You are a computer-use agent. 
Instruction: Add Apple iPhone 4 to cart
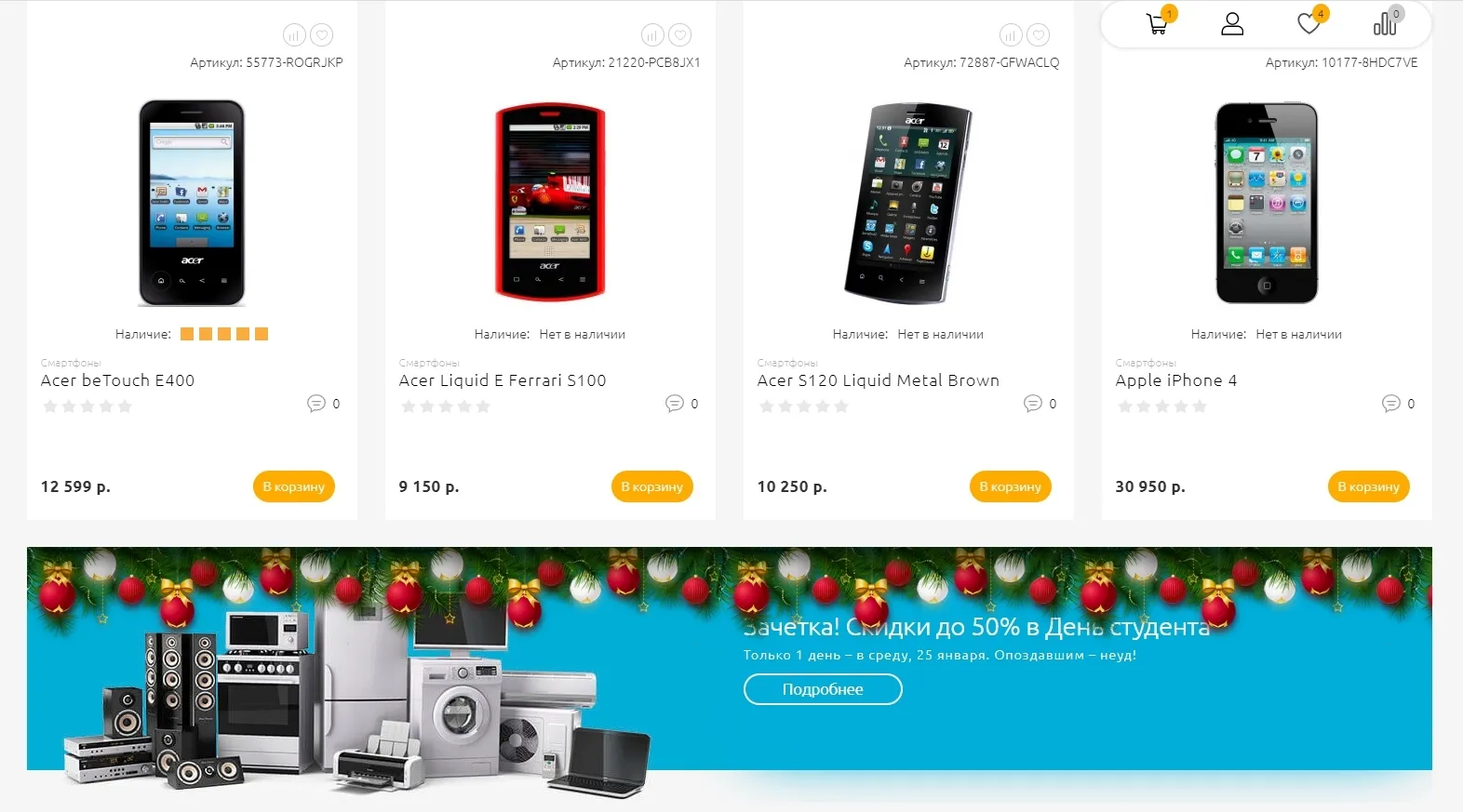pos(1368,486)
